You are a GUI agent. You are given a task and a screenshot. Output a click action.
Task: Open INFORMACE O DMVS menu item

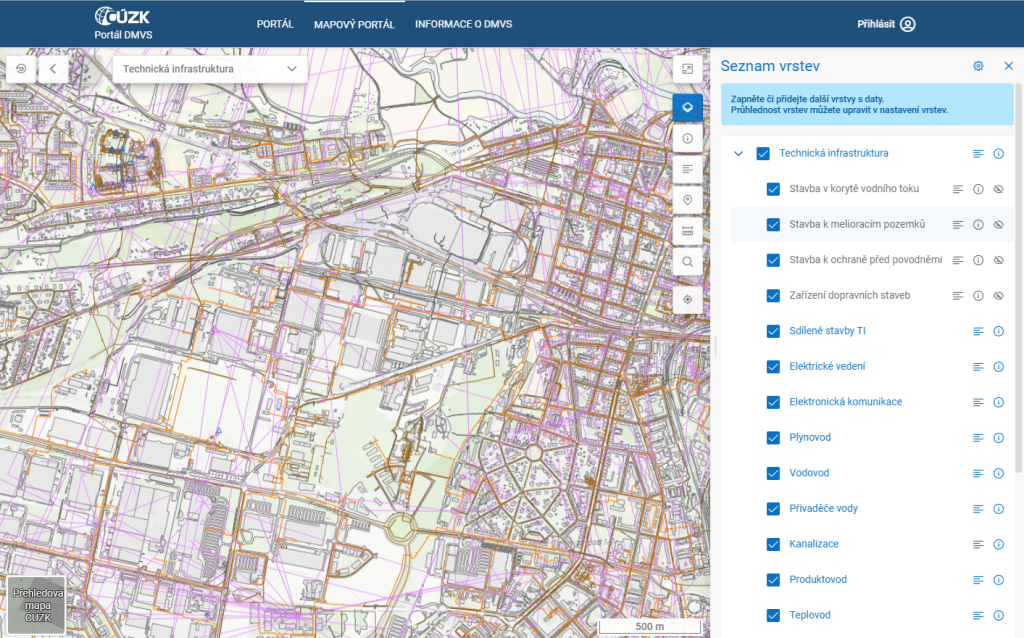[464, 24]
